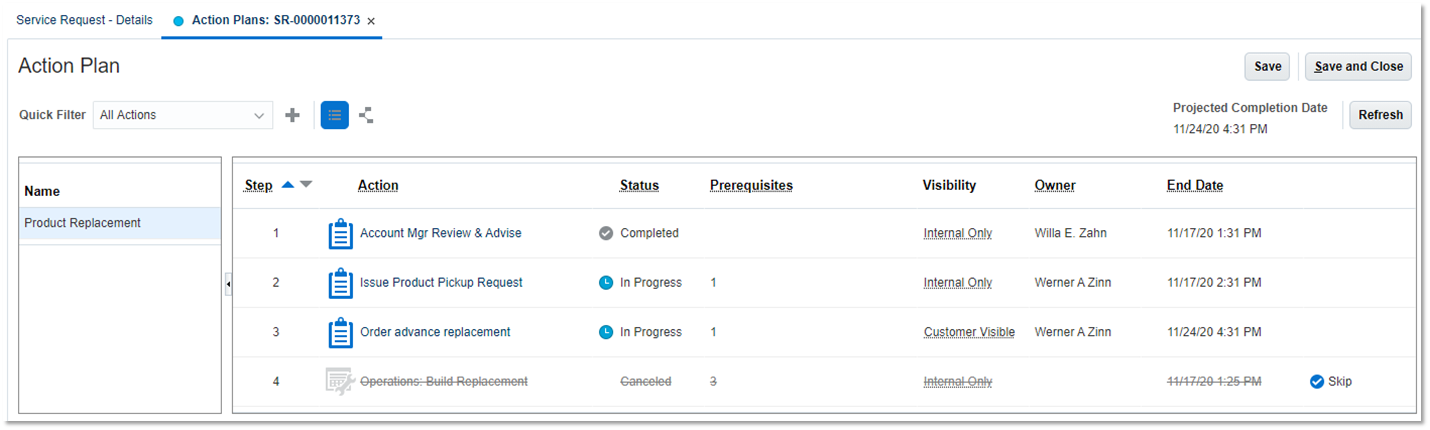Click the add action plus icon
Image resolution: width=1430 pixels, height=430 pixels.
292,115
